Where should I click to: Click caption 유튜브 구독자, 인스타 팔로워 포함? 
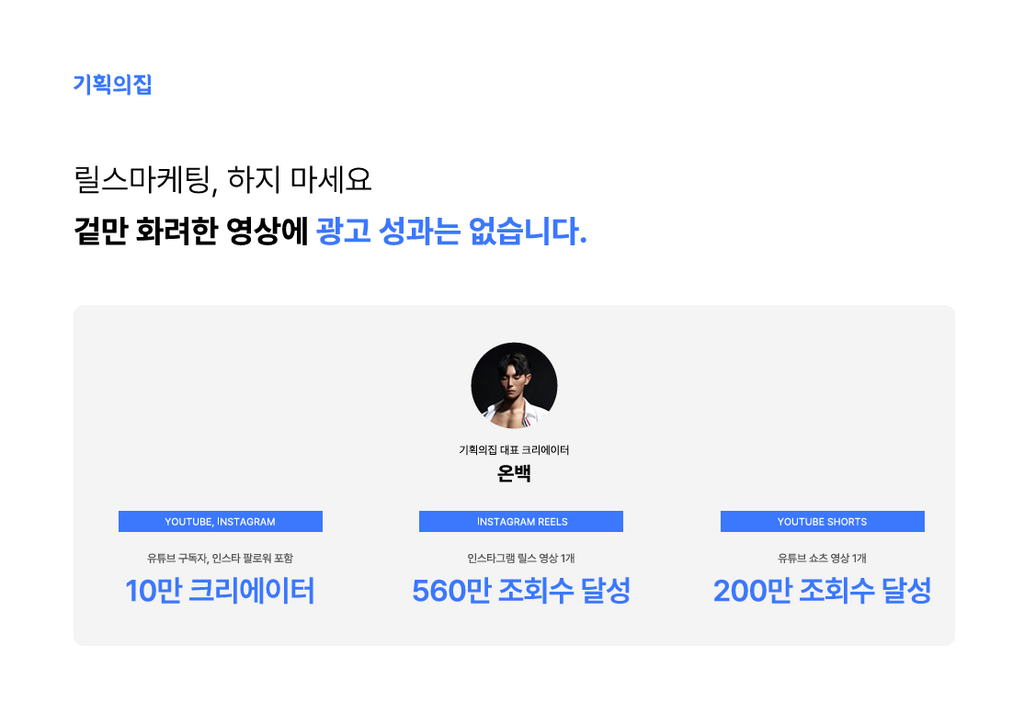[x=220, y=558]
